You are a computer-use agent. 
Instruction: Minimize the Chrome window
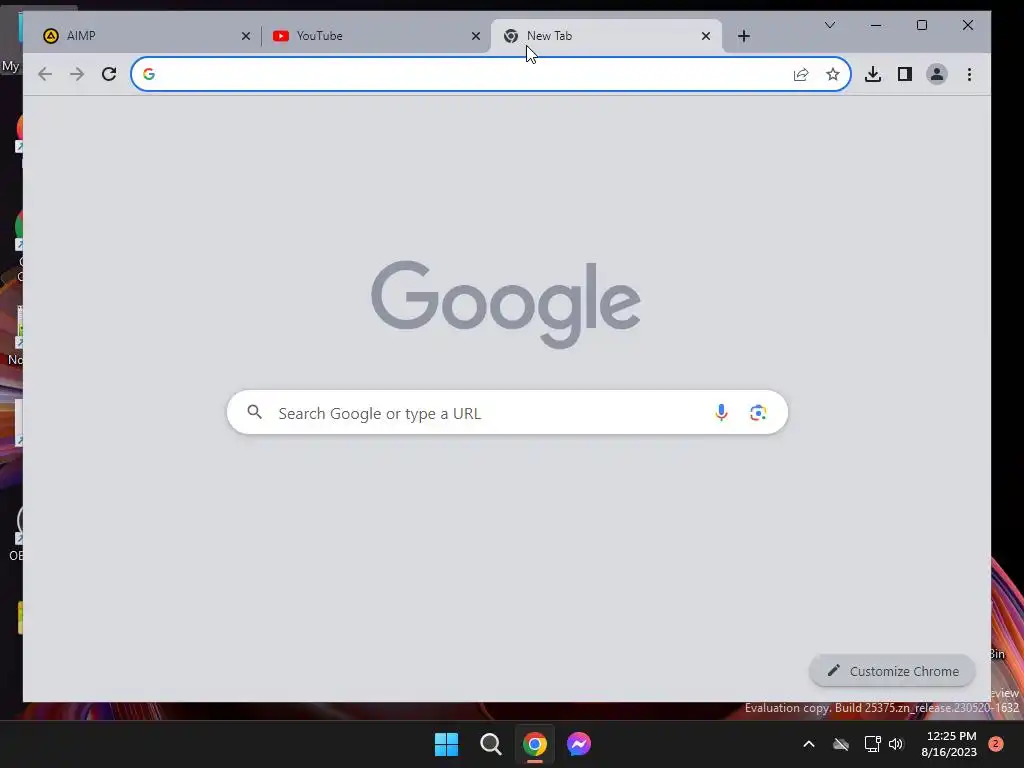(x=876, y=25)
